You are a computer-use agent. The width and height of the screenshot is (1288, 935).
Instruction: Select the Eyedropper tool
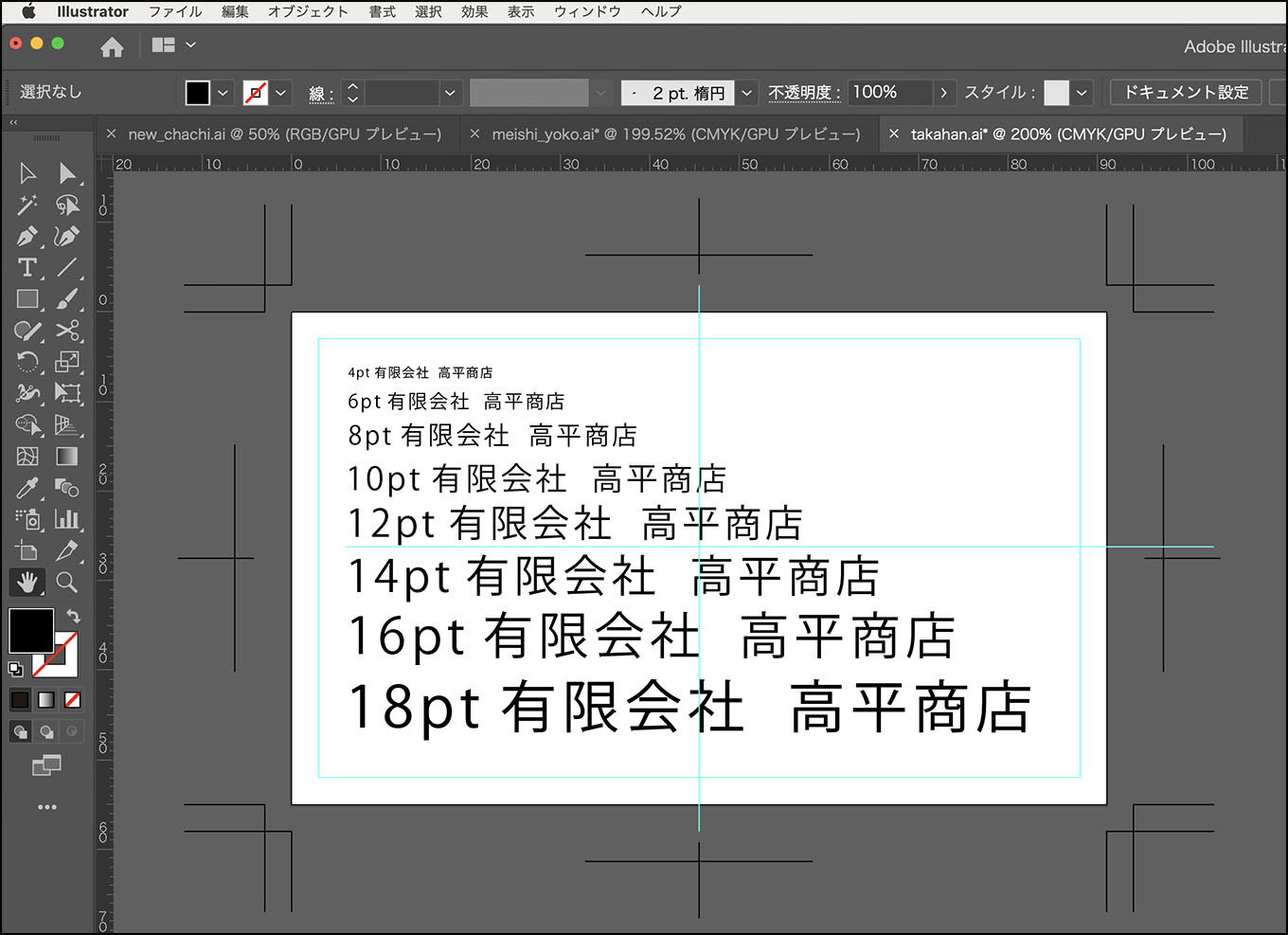tap(27, 488)
